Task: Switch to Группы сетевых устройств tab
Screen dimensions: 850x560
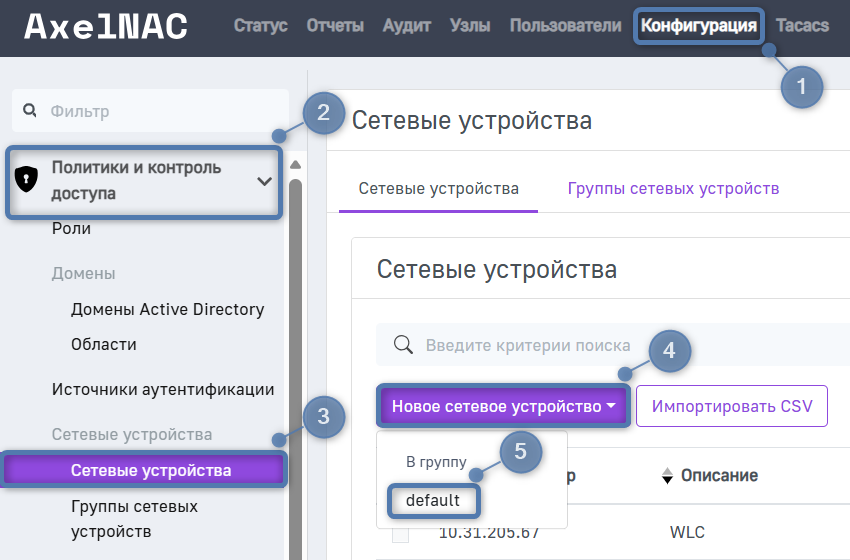Action: [673, 188]
